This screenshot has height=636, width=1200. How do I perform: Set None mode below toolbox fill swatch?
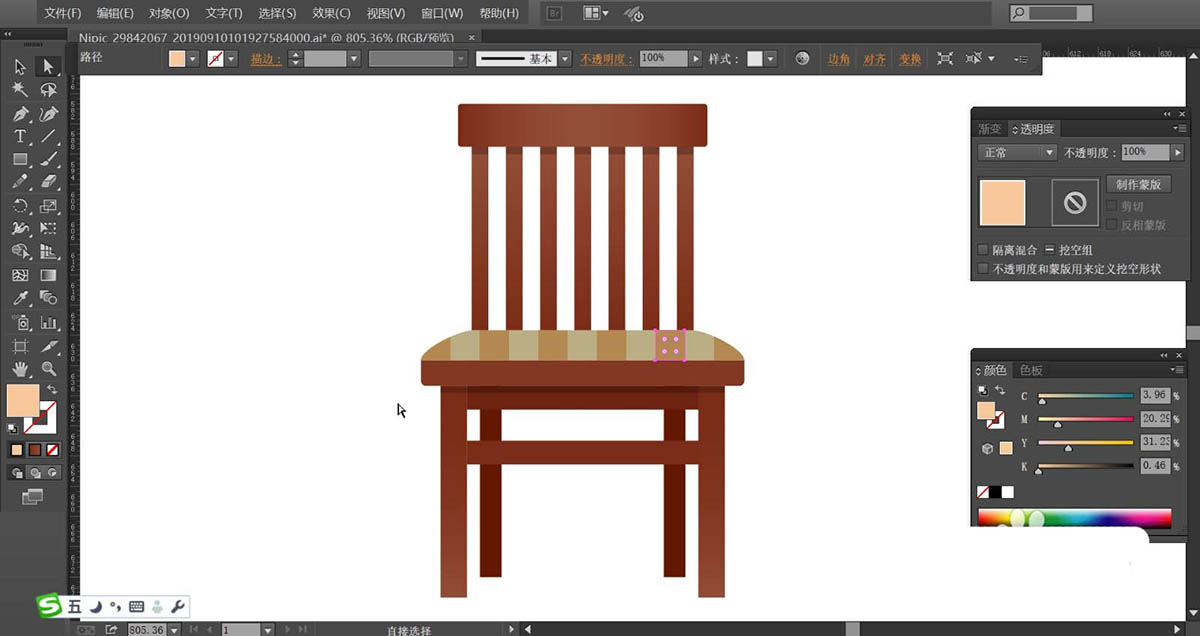(52, 450)
